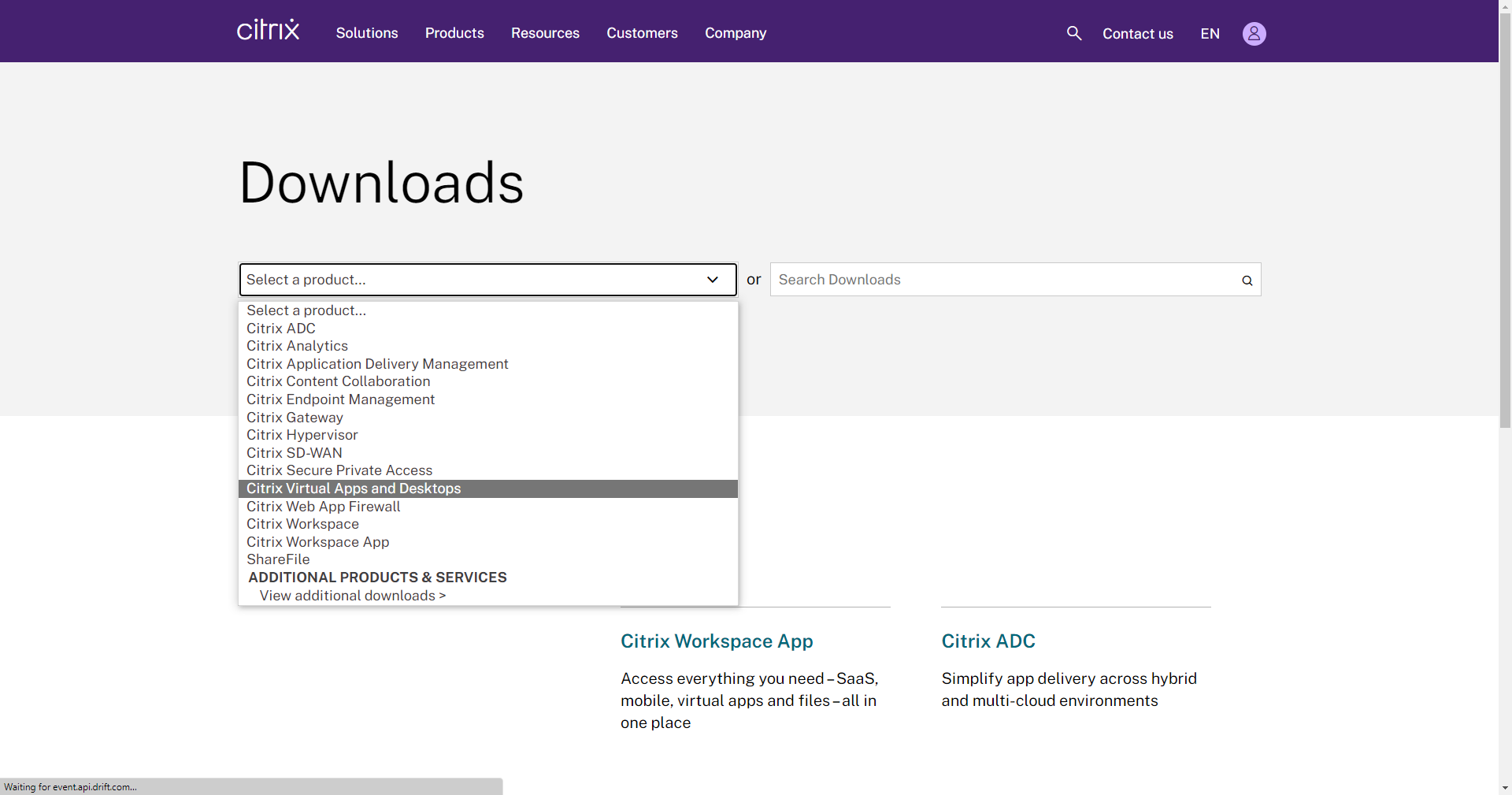The width and height of the screenshot is (1512, 795).
Task: Click the search icon in Search Downloads box
Action: 1247,280
